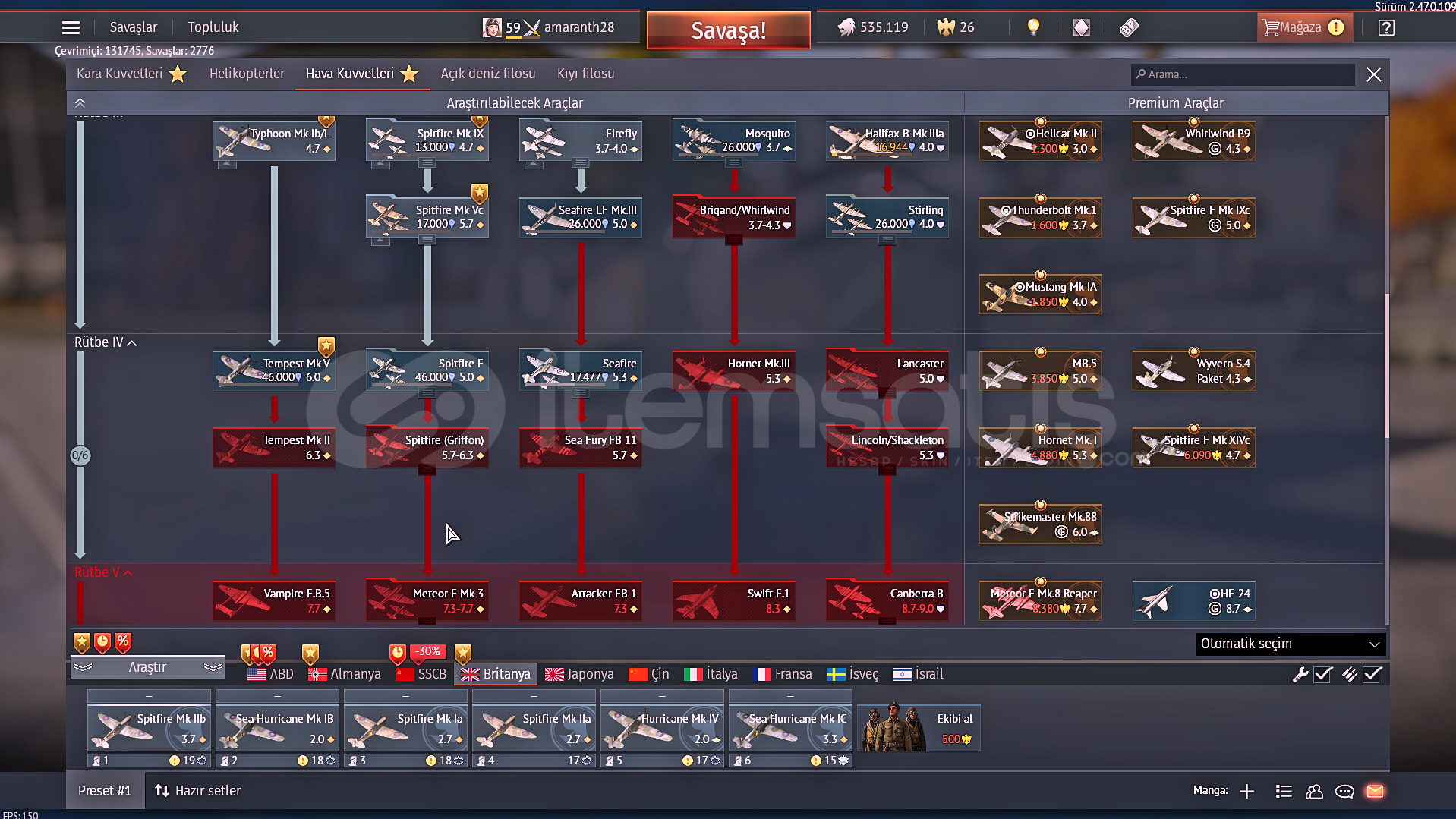Image resolution: width=1456 pixels, height=819 pixels.
Task: Switch to Kara Kuvvetleri tab
Action: (131, 74)
